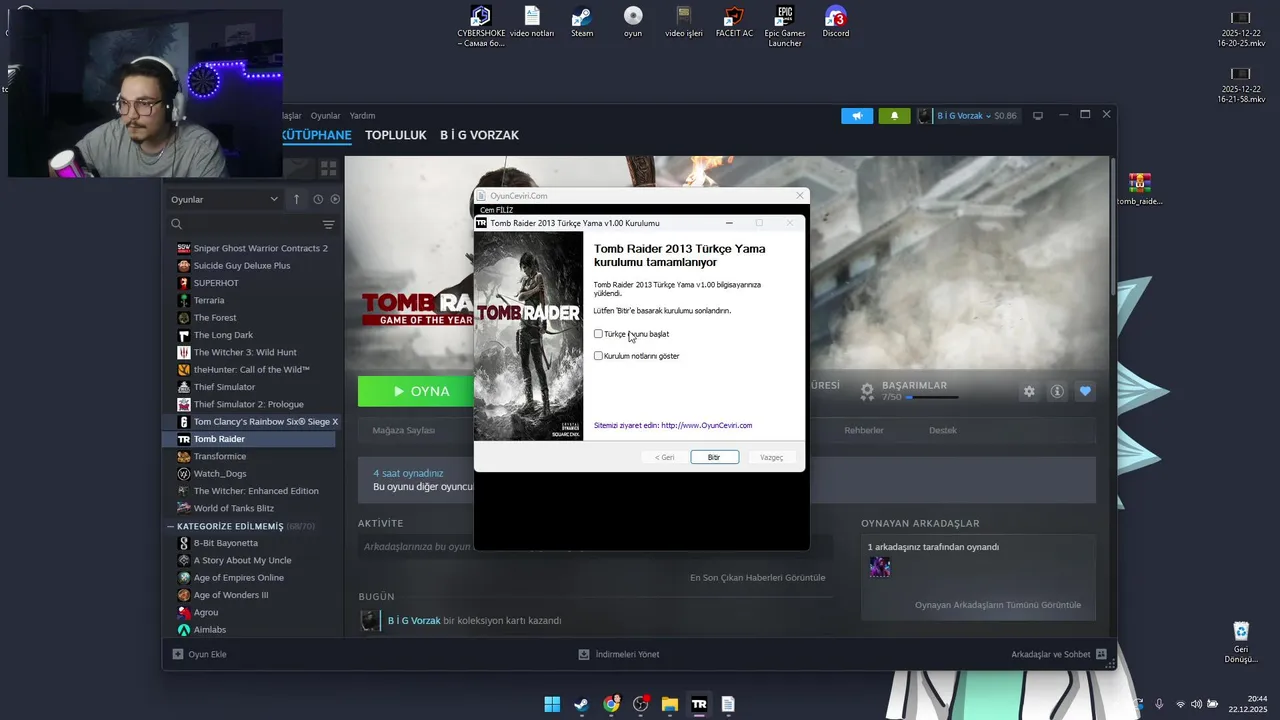Open the KÜTÜPHANE tab
Viewport: 1280px width, 720px height.
coord(316,135)
